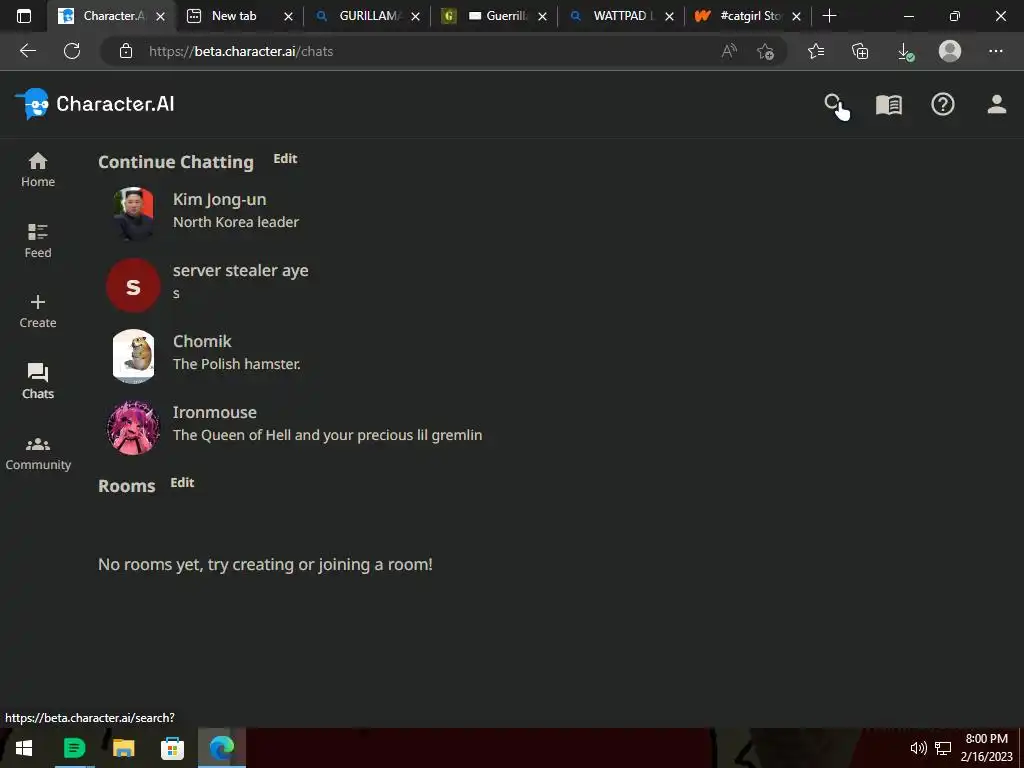Image resolution: width=1024 pixels, height=768 pixels.
Task: Click the volume speaker tray icon
Action: click(918, 748)
